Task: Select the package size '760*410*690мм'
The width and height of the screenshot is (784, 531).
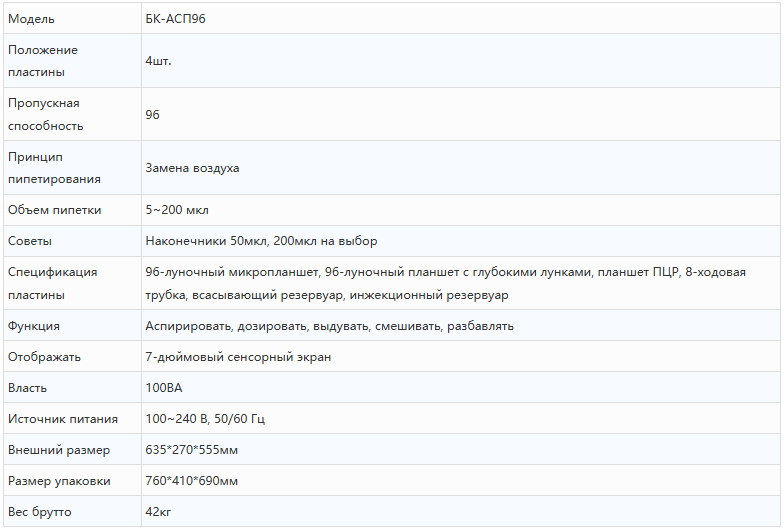Action: coord(192,481)
